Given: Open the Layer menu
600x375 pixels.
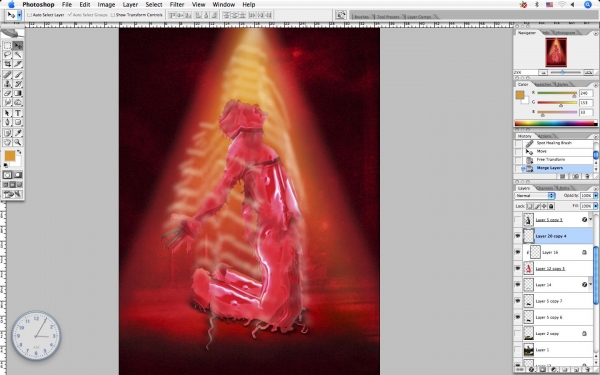Looking at the screenshot, I should tap(130, 5).
